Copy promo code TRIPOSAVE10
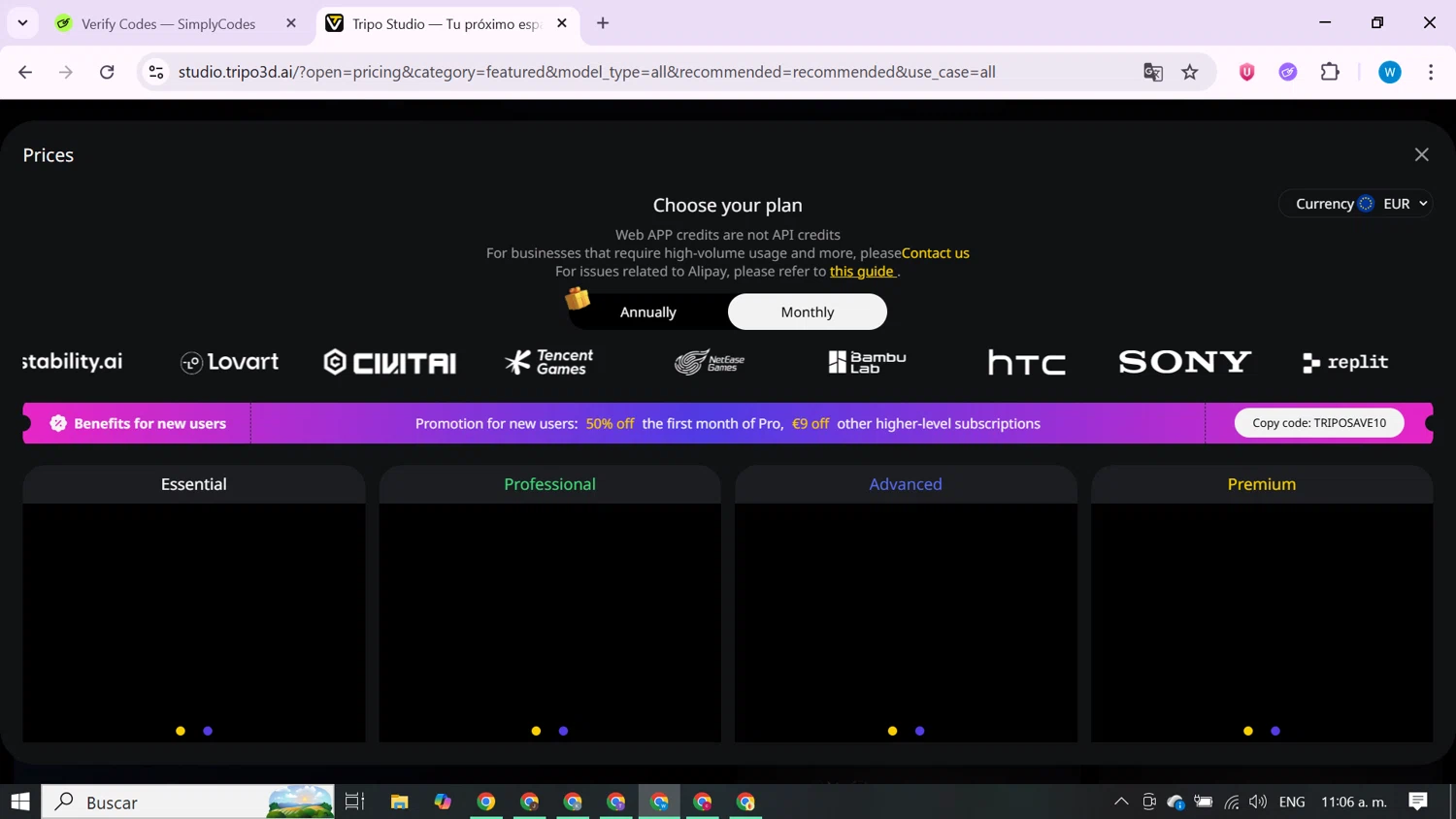 click(x=1318, y=423)
